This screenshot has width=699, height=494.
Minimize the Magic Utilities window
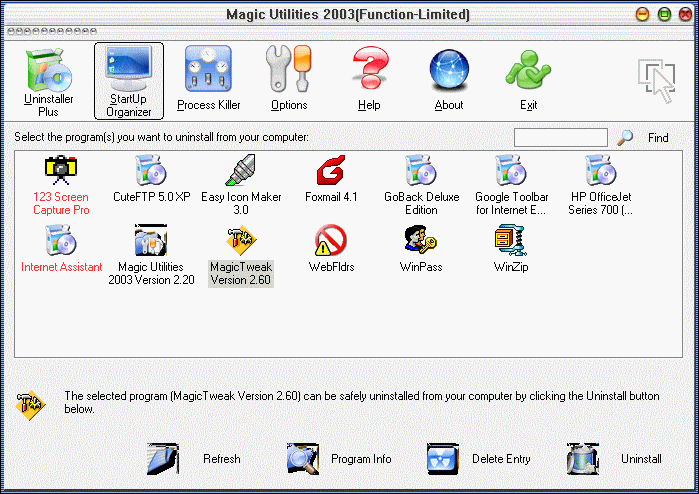coord(642,14)
